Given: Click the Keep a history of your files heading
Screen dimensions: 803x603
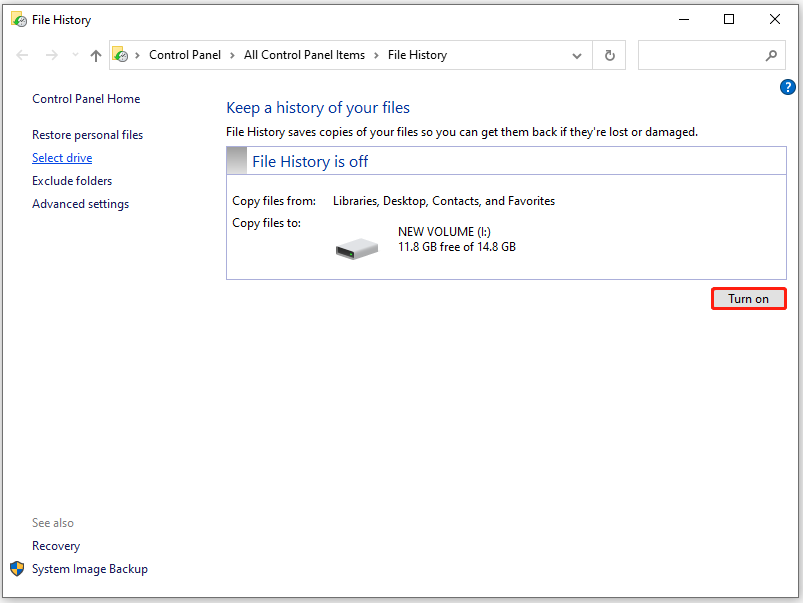Looking at the screenshot, I should click(318, 108).
